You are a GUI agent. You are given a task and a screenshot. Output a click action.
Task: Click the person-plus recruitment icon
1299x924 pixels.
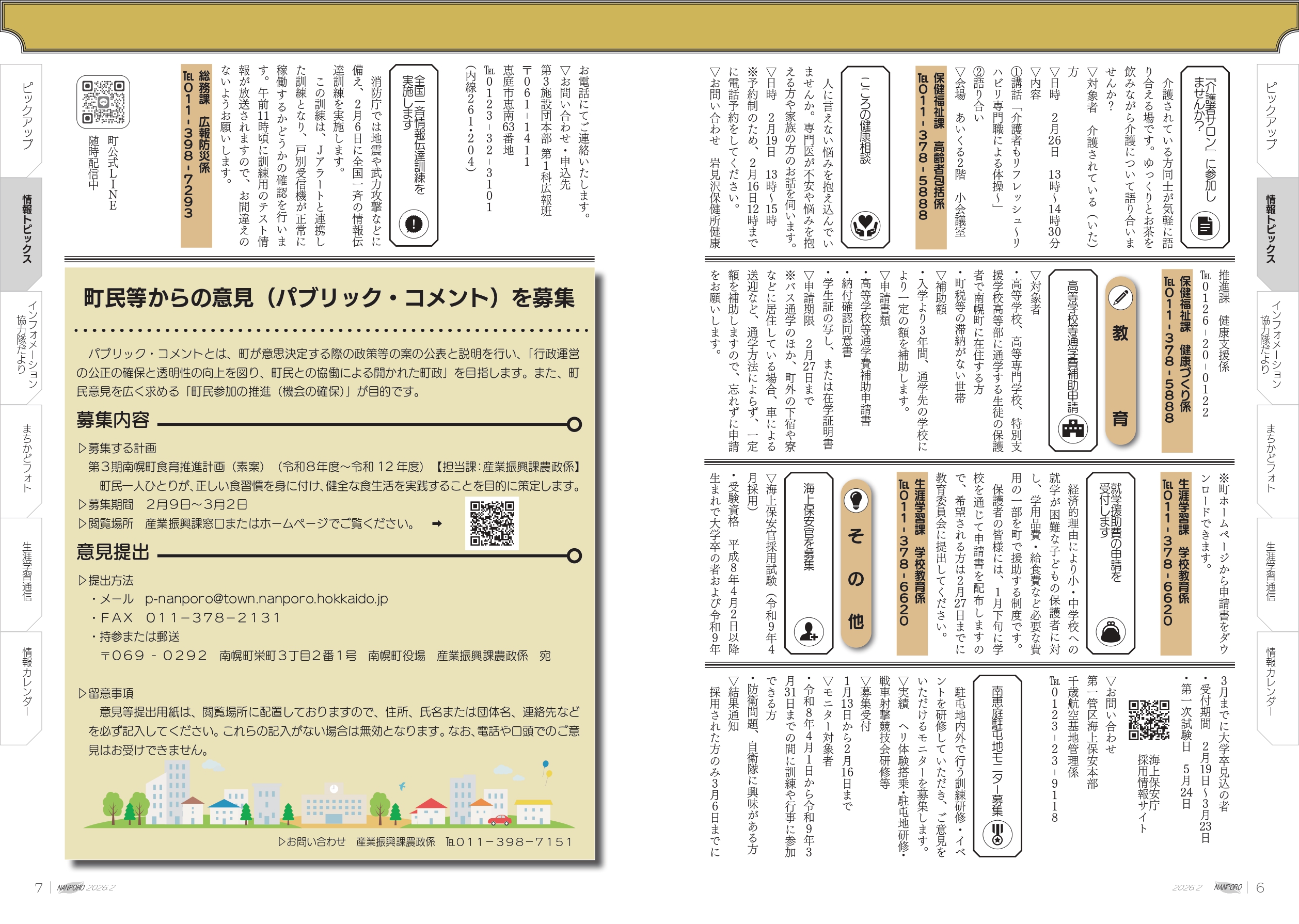pyautogui.click(x=808, y=631)
